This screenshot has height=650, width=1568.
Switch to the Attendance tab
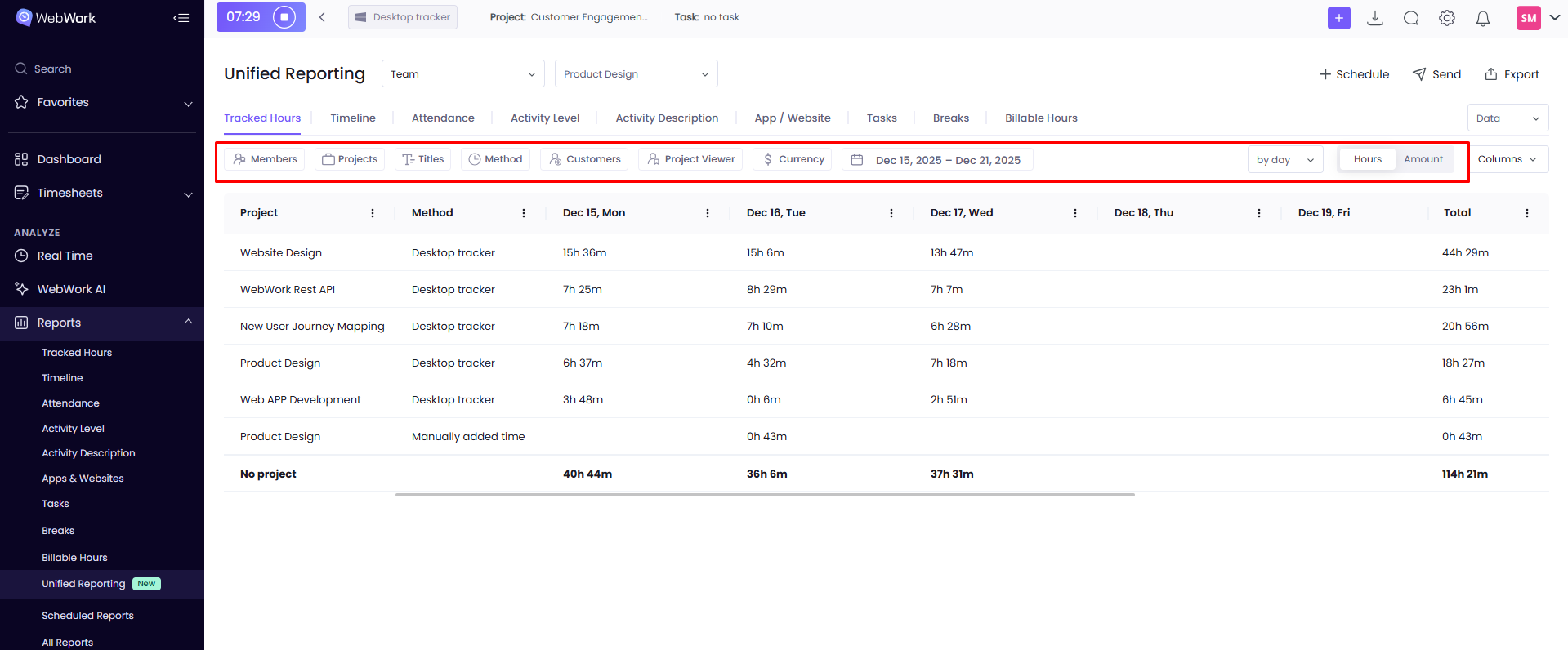[443, 118]
